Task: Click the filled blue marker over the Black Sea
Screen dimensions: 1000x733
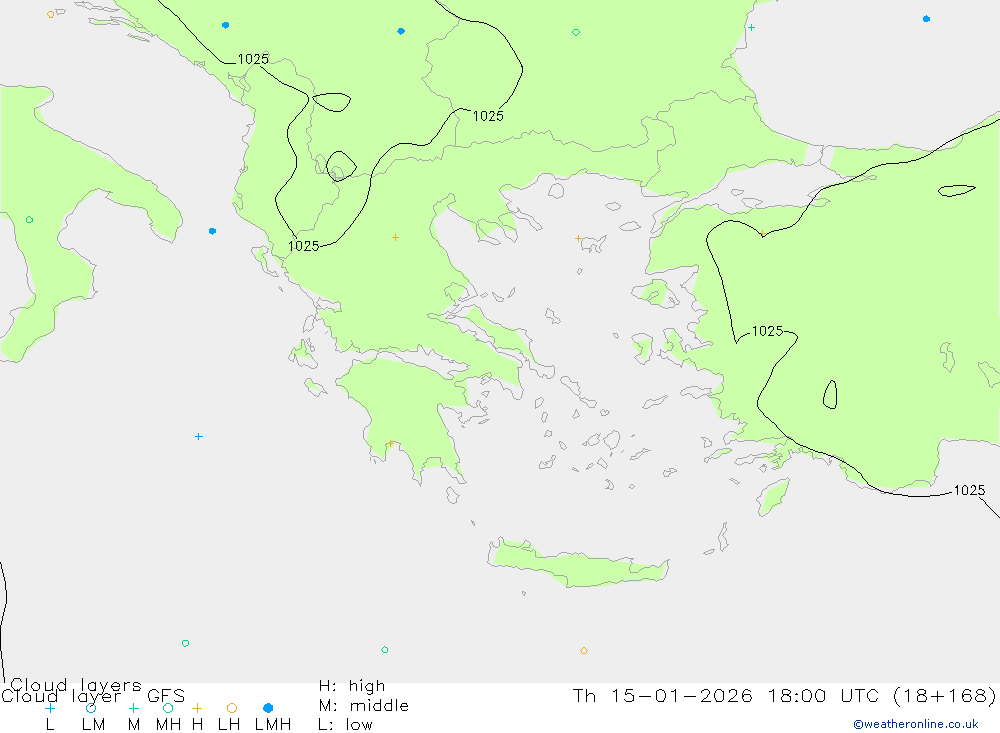Action: coord(927,19)
